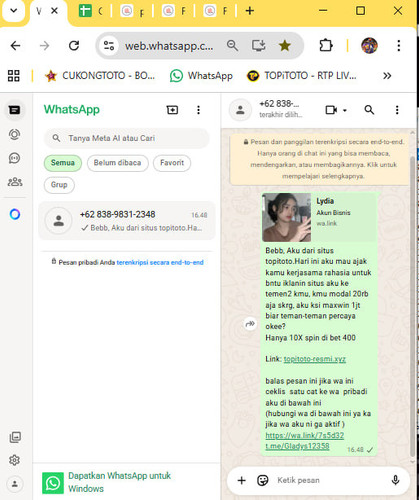419x500 pixels.
Task: Open emoji picker icon
Action: click(x=263, y=480)
